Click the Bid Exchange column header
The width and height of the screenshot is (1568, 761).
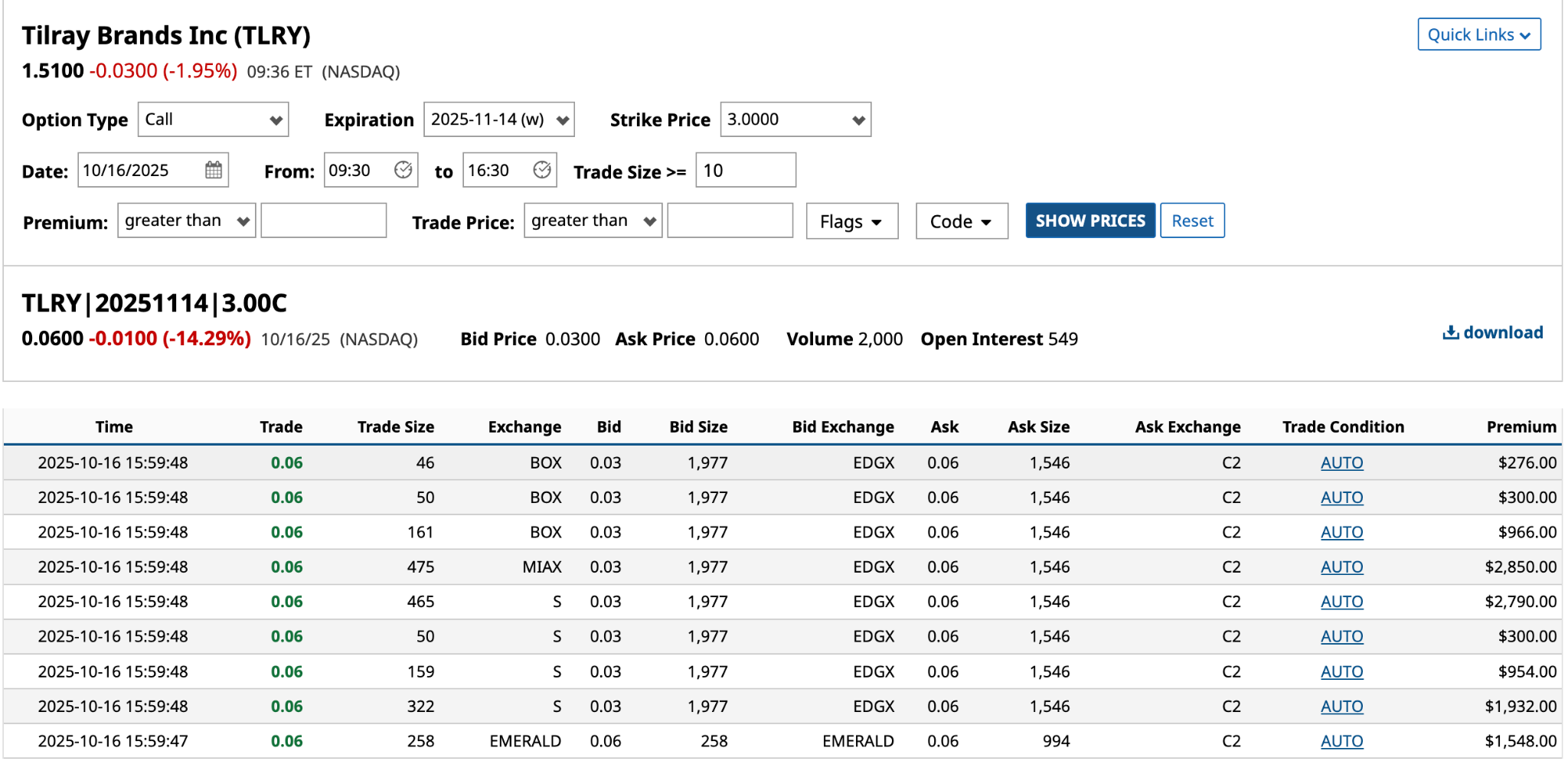point(843,426)
